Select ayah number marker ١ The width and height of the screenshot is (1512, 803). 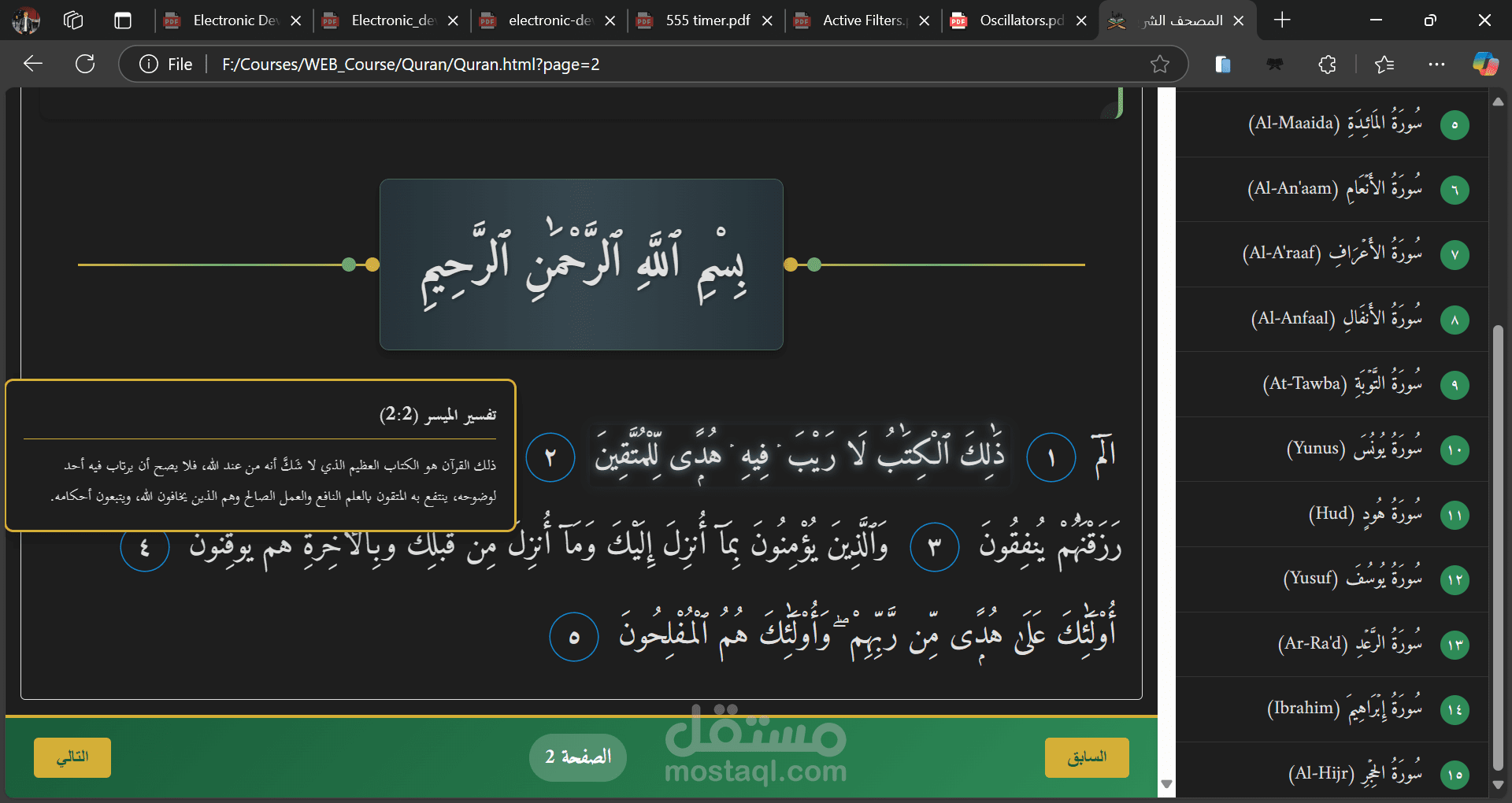(x=1051, y=457)
